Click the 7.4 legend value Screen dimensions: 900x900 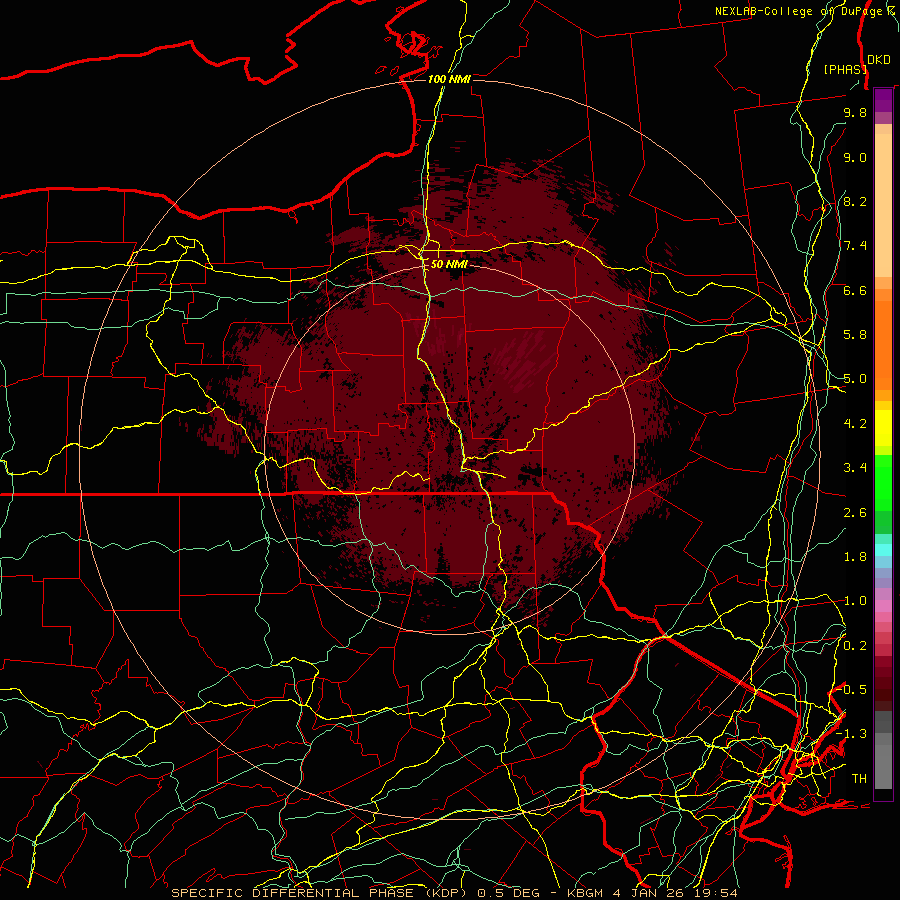(855, 246)
